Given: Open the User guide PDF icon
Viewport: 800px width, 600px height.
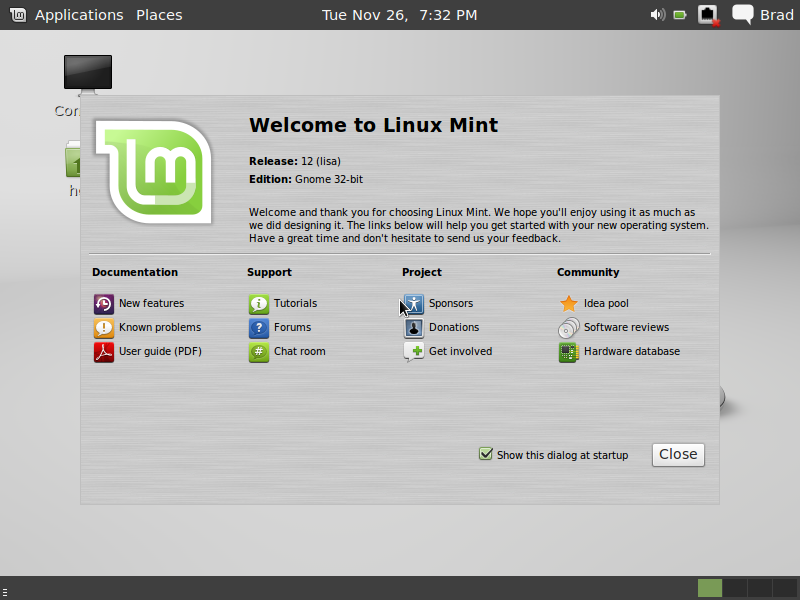Looking at the screenshot, I should pyautogui.click(x=104, y=352).
